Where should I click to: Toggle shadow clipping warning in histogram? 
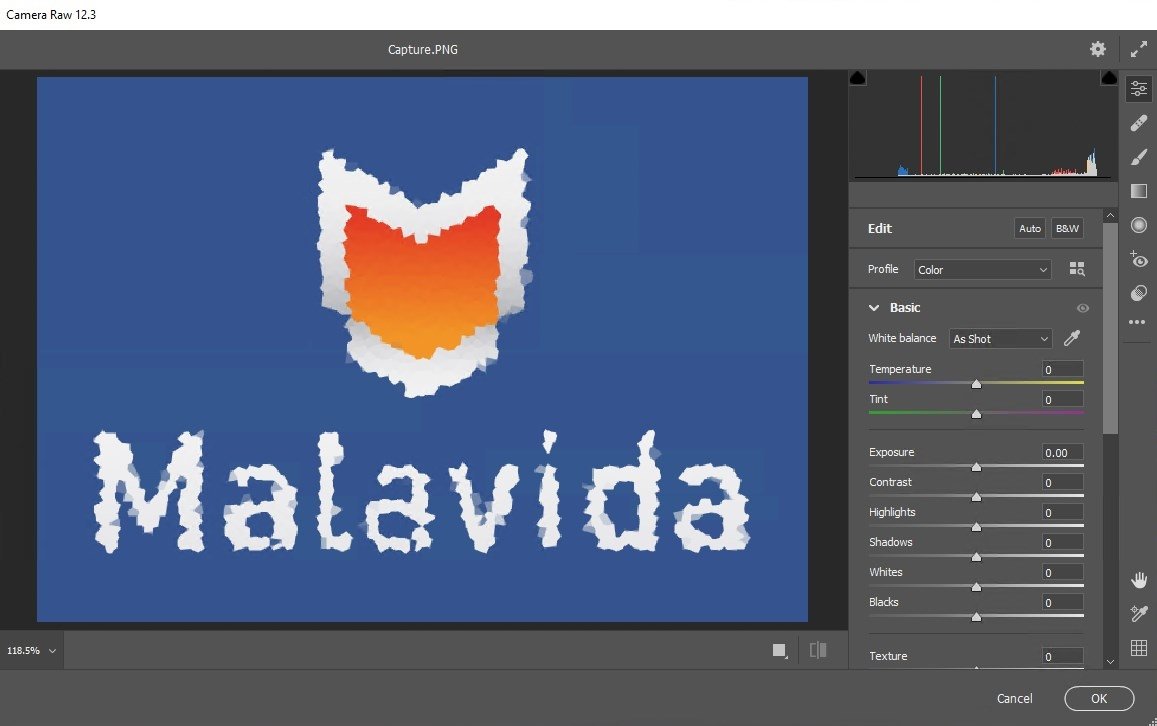[x=857, y=77]
